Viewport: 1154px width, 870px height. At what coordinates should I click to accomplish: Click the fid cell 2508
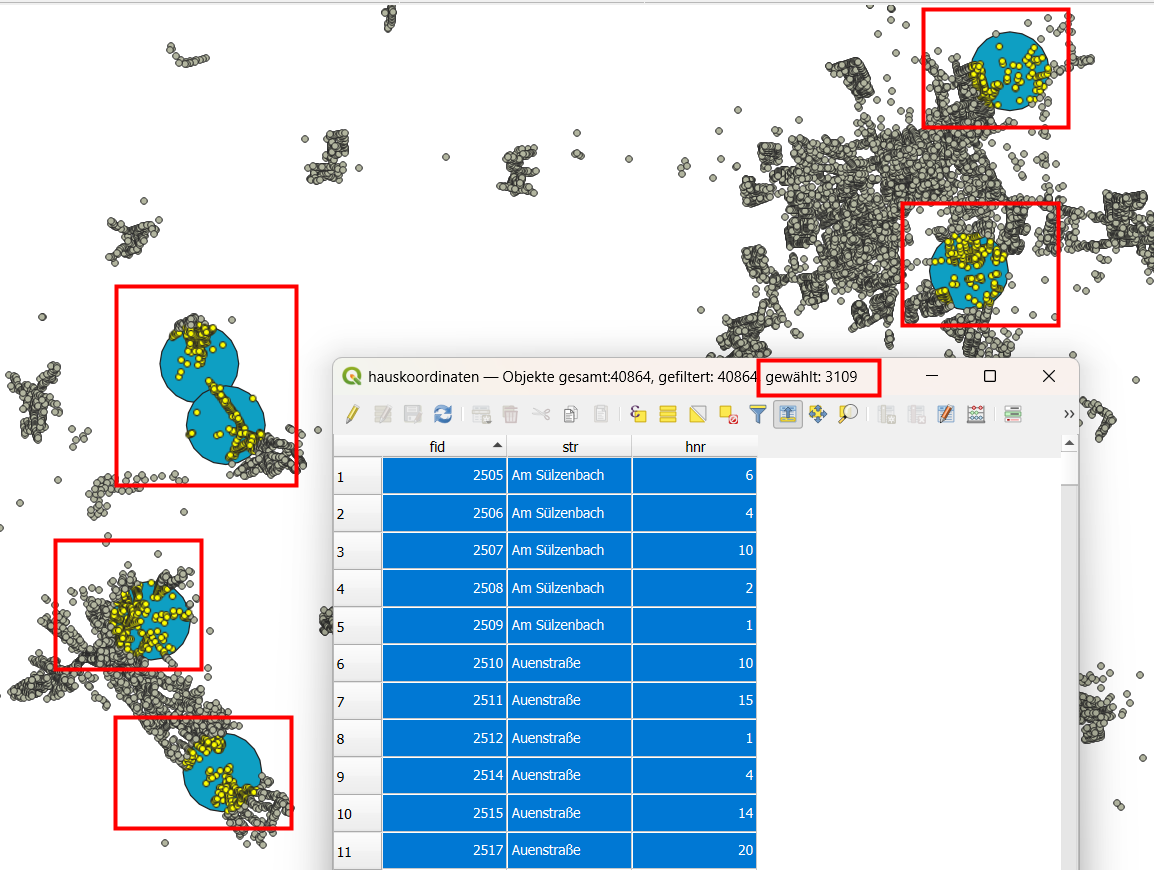[445, 588]
